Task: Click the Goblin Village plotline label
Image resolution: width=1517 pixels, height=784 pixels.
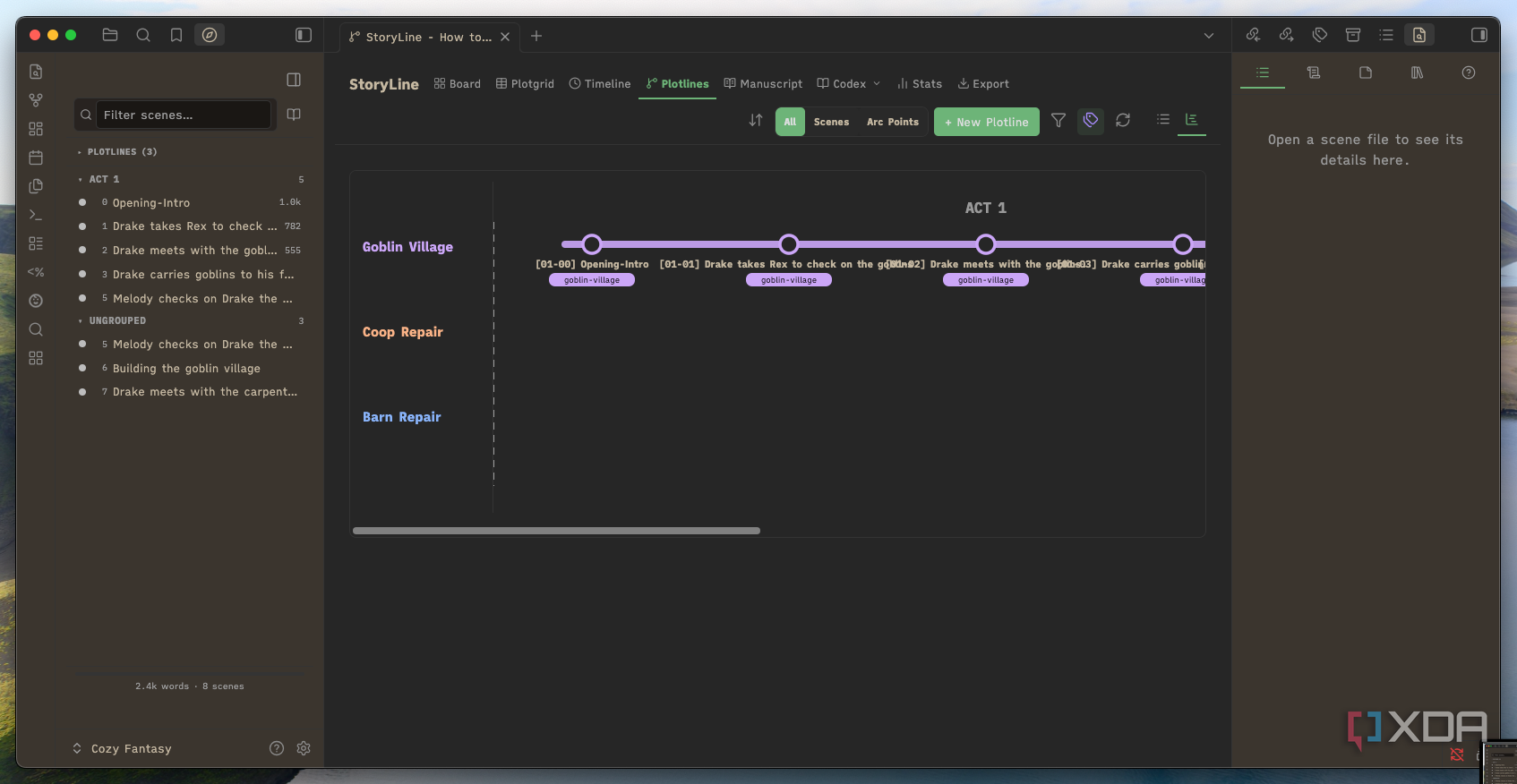Action: (407, 247)
